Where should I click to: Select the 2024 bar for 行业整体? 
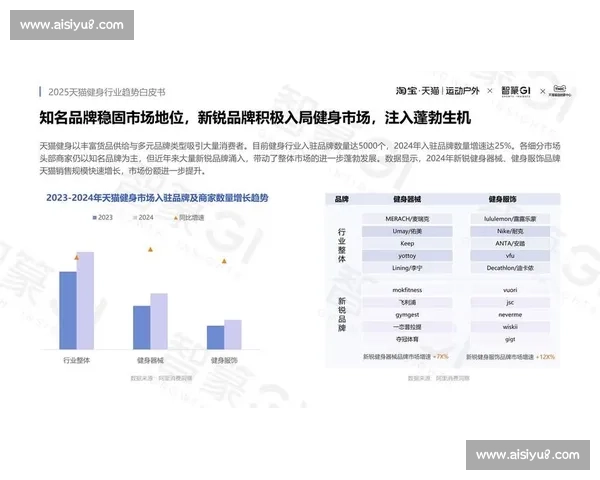click(x=85, y=300)
